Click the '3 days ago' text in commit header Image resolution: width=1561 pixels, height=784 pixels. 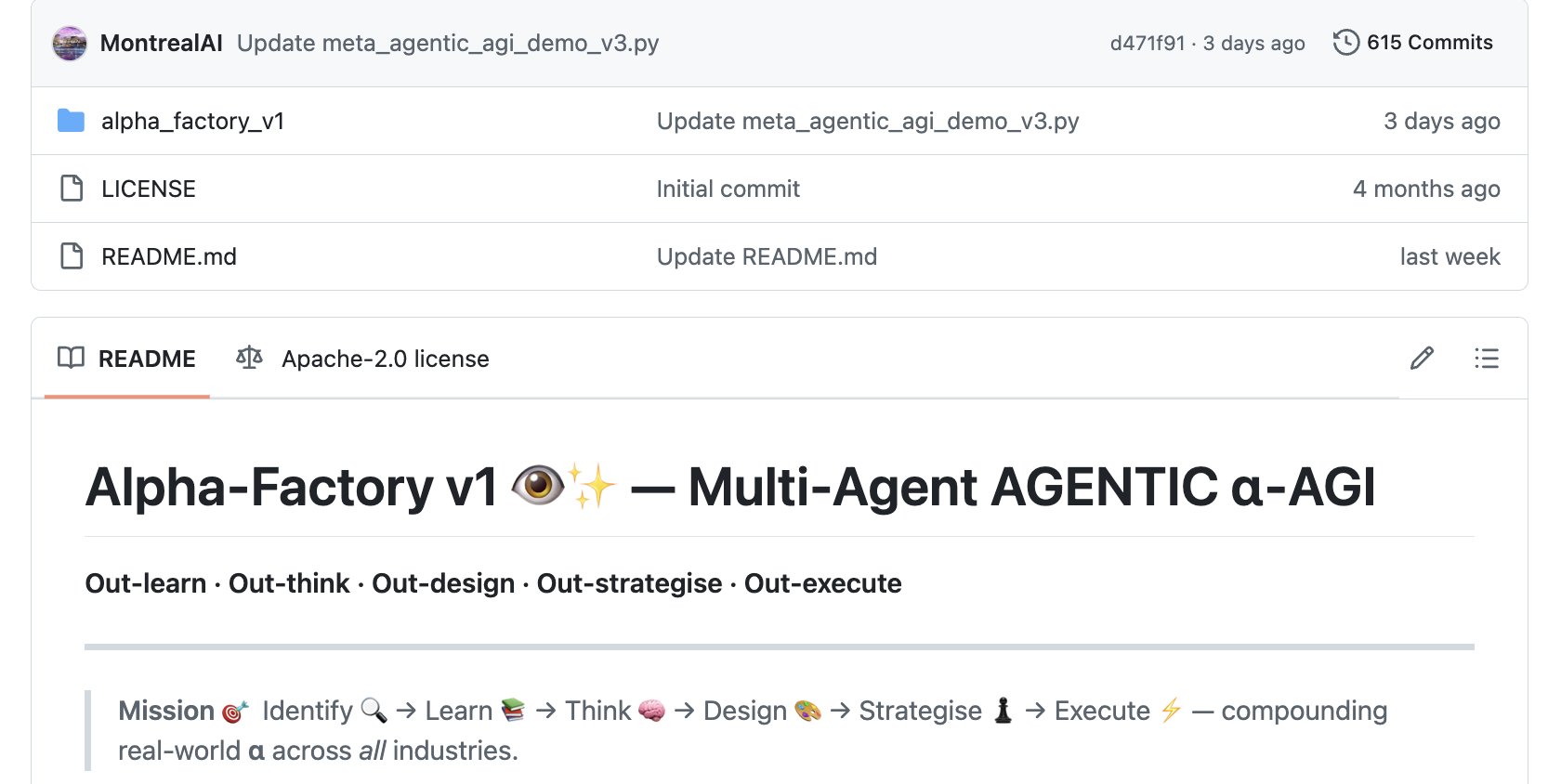pyautogui.click(x=1253, y=44)
